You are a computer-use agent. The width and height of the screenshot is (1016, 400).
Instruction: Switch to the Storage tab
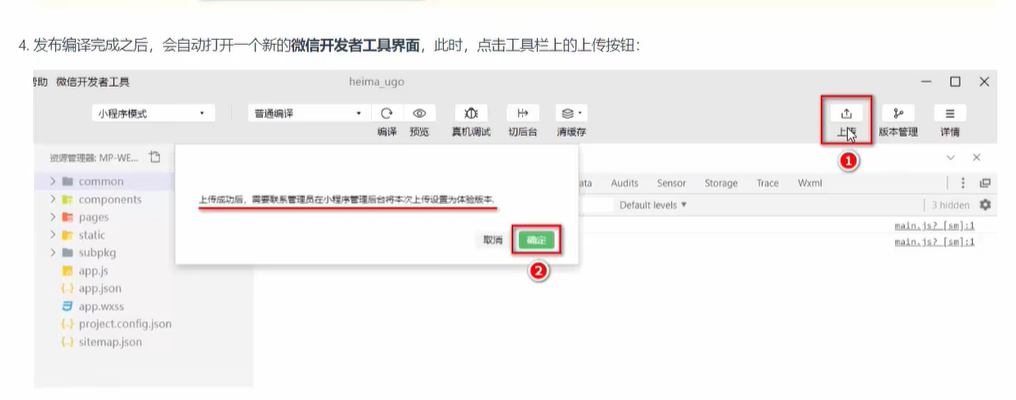pyautogui.click(x=721, y=183)
